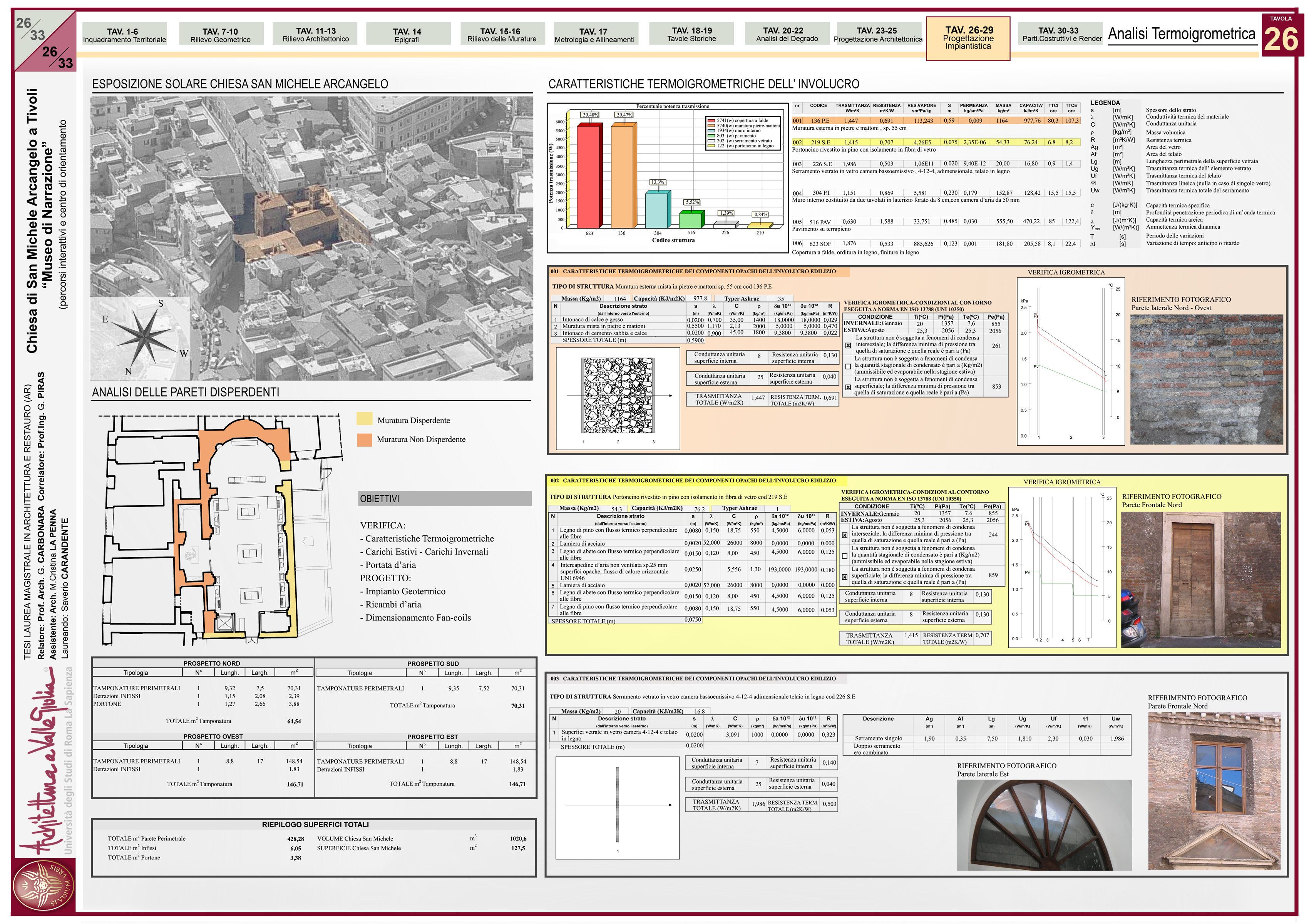Select the 136 P.E code row

[936, 120]
